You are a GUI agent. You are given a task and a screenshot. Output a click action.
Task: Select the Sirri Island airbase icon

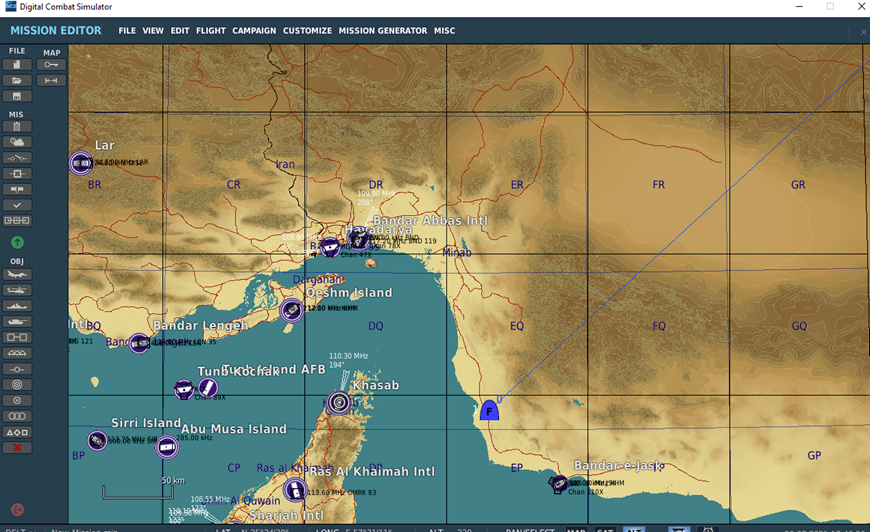pos(97,441)
